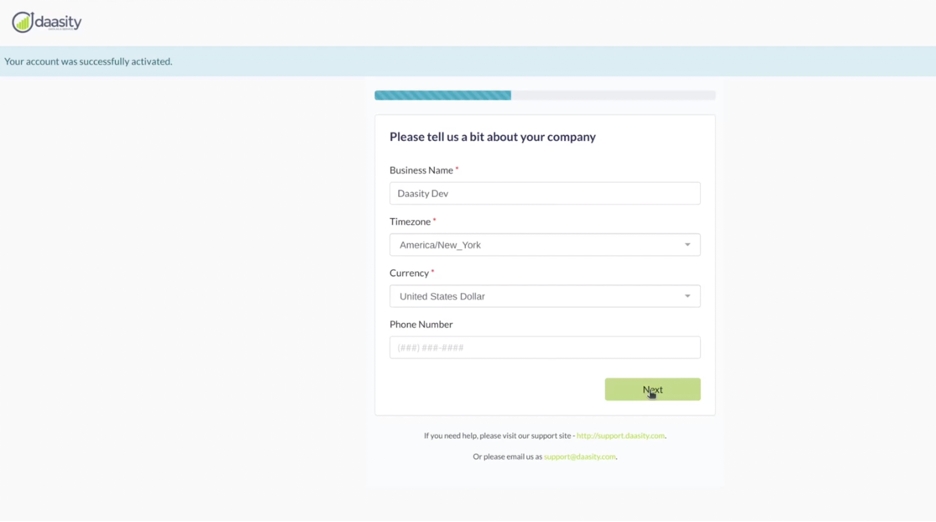Image resolution: width=936 pixels, height=522 pixels.
Task: Click the Timezone field label
Action: [x=410, y=222]
